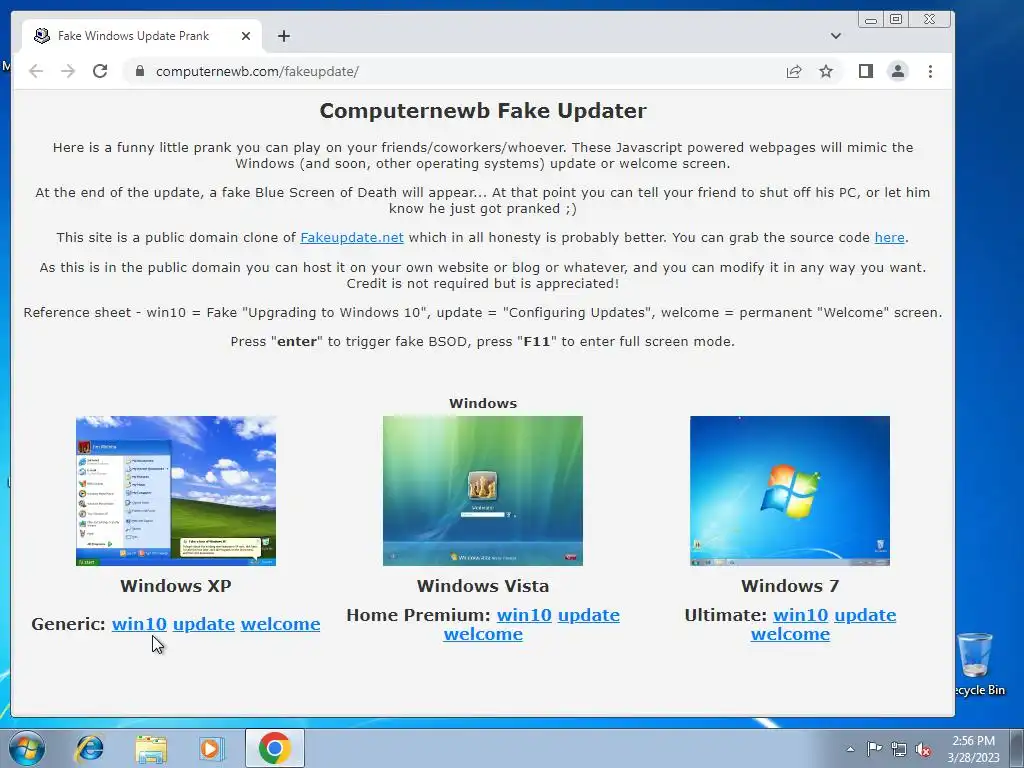This screenshot has height=768, width=1024.
Task: Share this page from the address bar
Action: click(793, 71)
